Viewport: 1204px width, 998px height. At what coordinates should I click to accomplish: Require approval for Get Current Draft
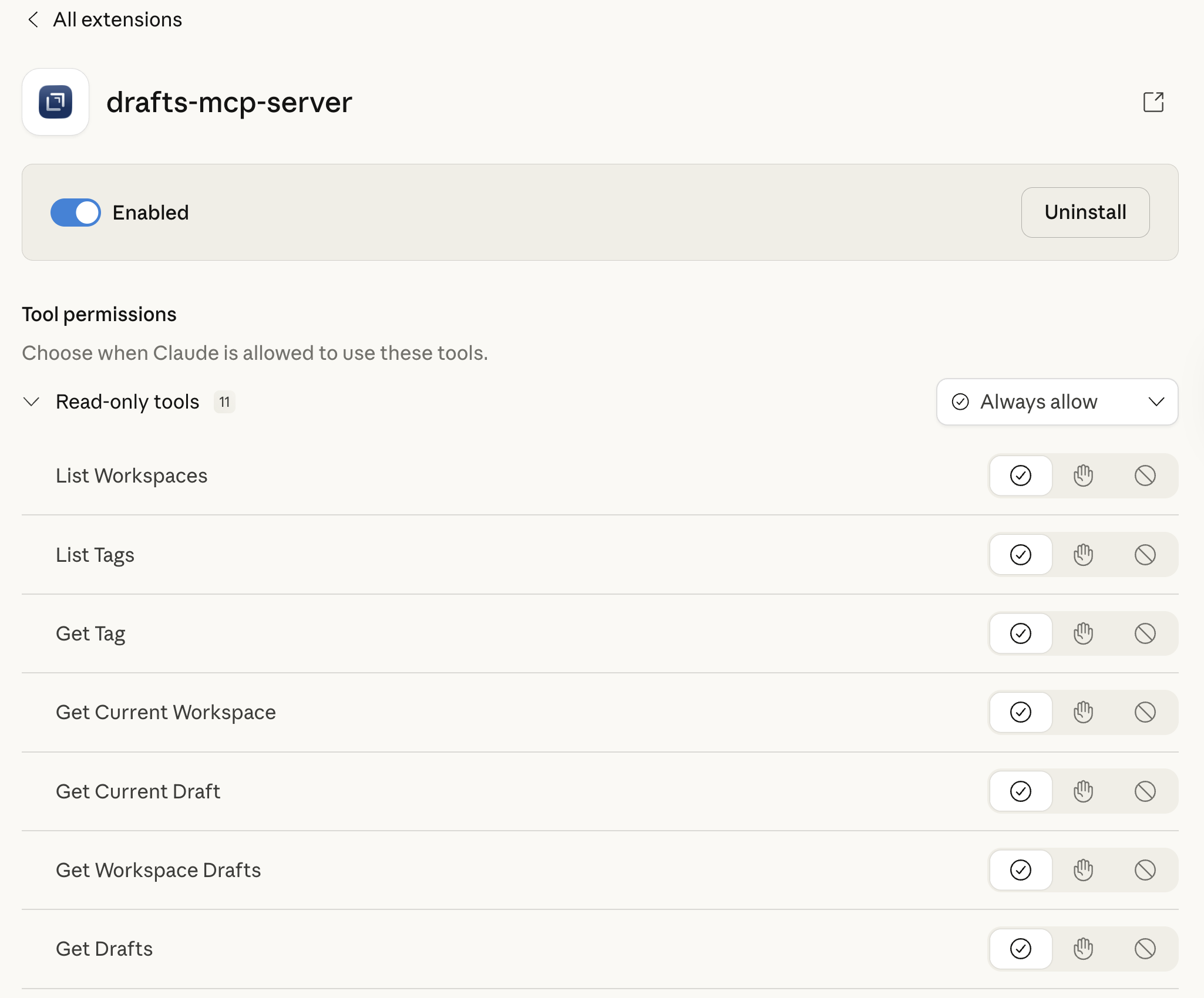1083,791
